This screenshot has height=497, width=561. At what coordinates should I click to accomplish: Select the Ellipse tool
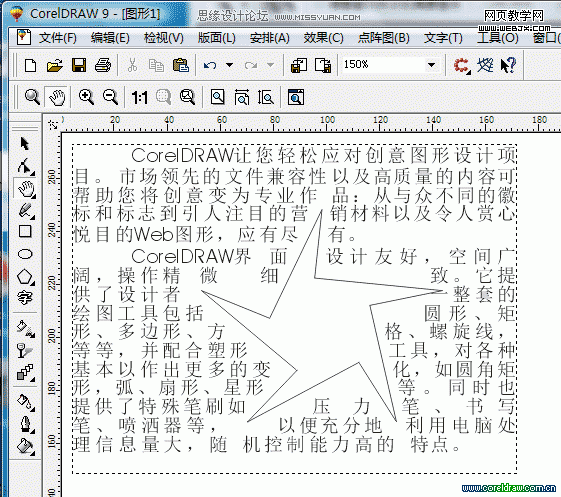click(x=25, y=254)
